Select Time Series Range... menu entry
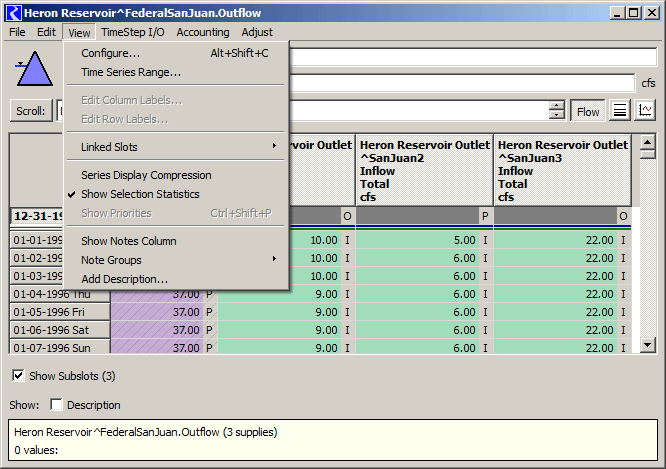This screenshot has width=666, height=469. click(x=176, y=72)
